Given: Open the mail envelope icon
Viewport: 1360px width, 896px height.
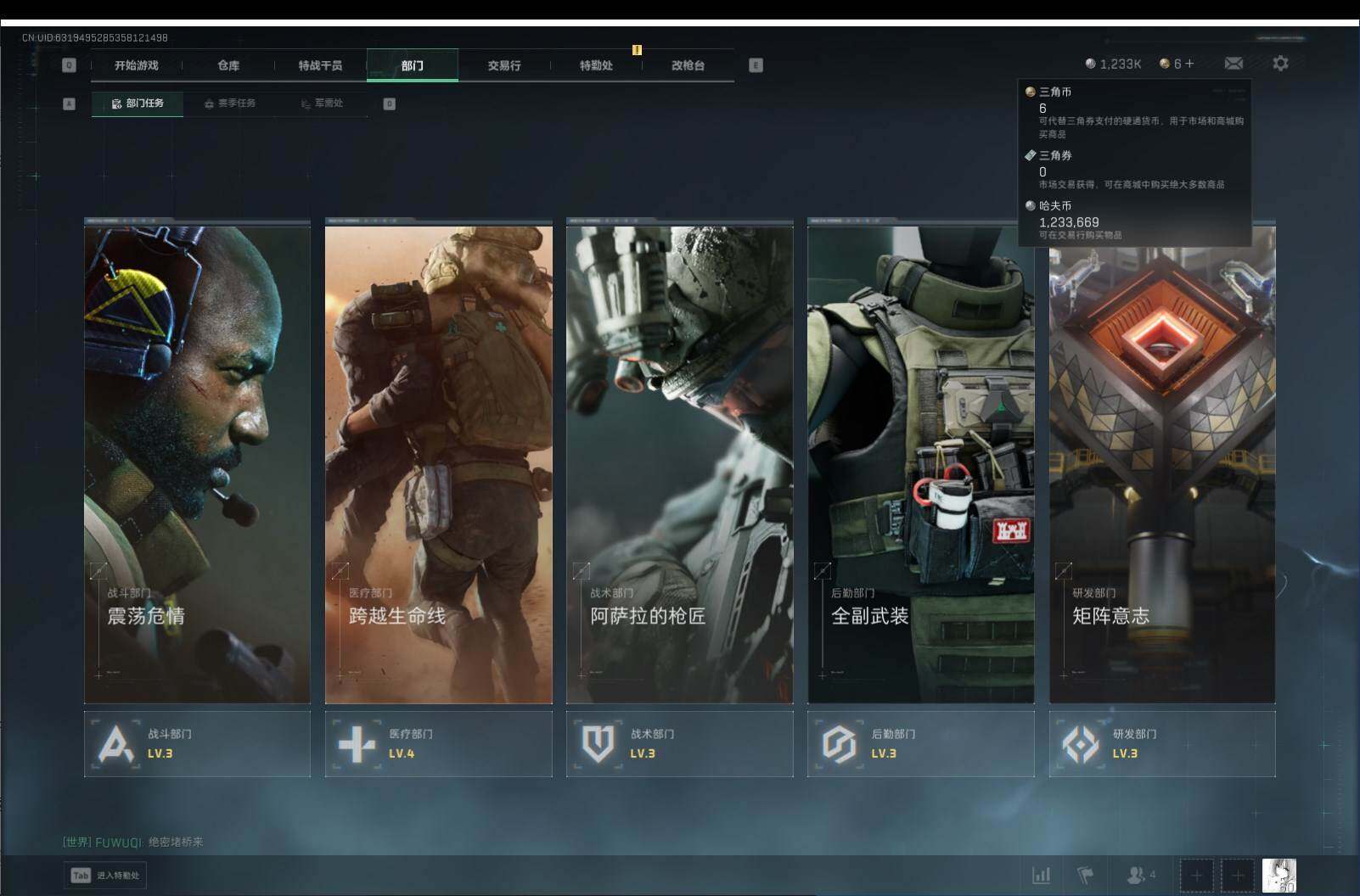Looking at the screenshot, I should tap(1234, 64).
